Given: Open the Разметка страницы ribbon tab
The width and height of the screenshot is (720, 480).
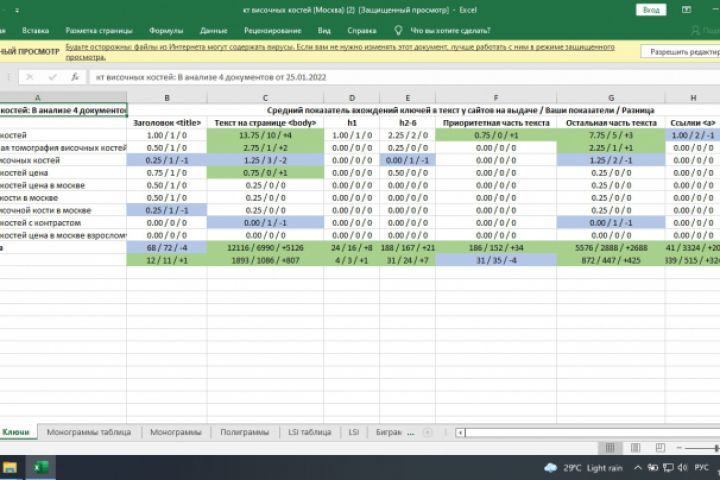Looking at the screenshot, I should [x=99, y=30].
